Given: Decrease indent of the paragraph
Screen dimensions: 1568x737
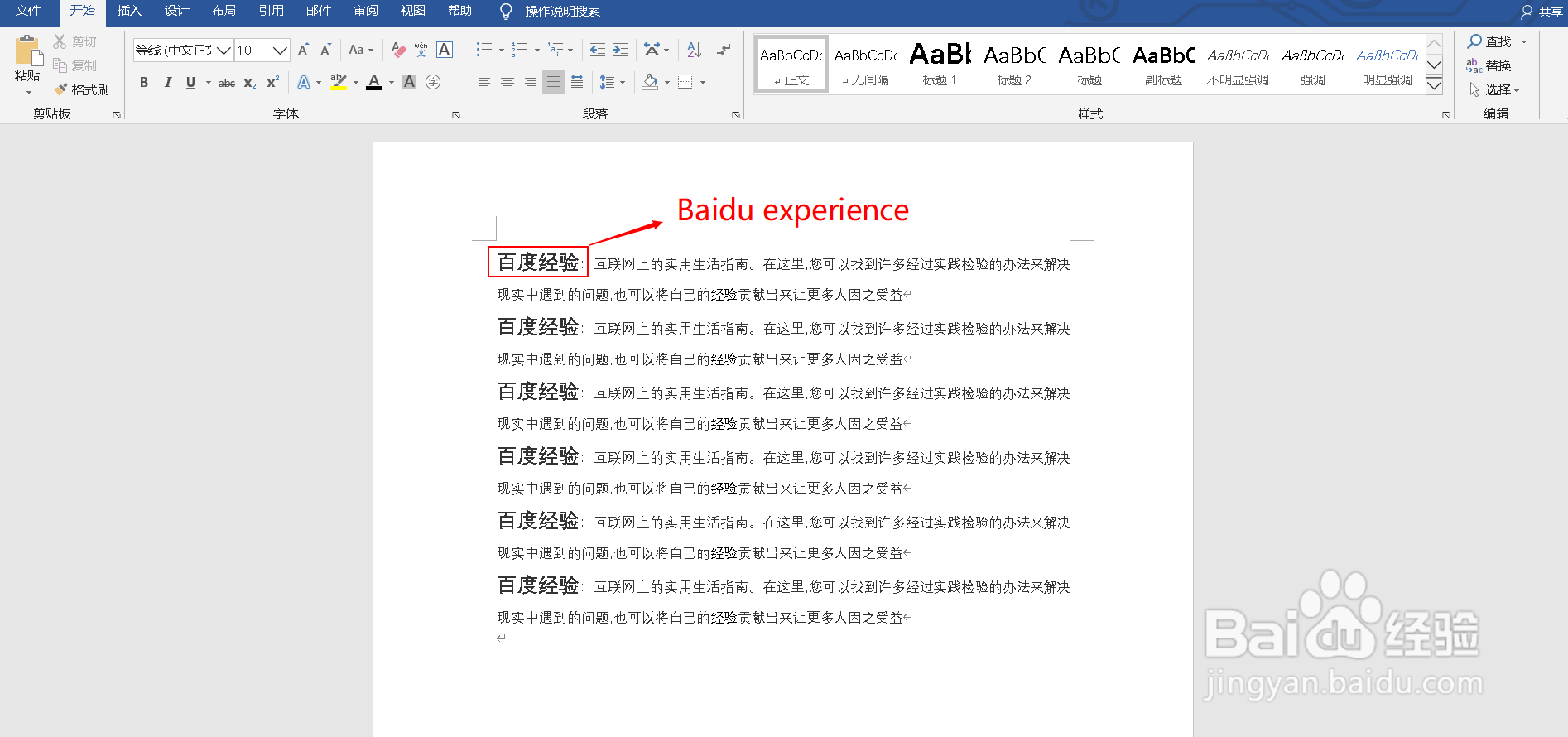Looking at the screenshot, I should [598, 50].
